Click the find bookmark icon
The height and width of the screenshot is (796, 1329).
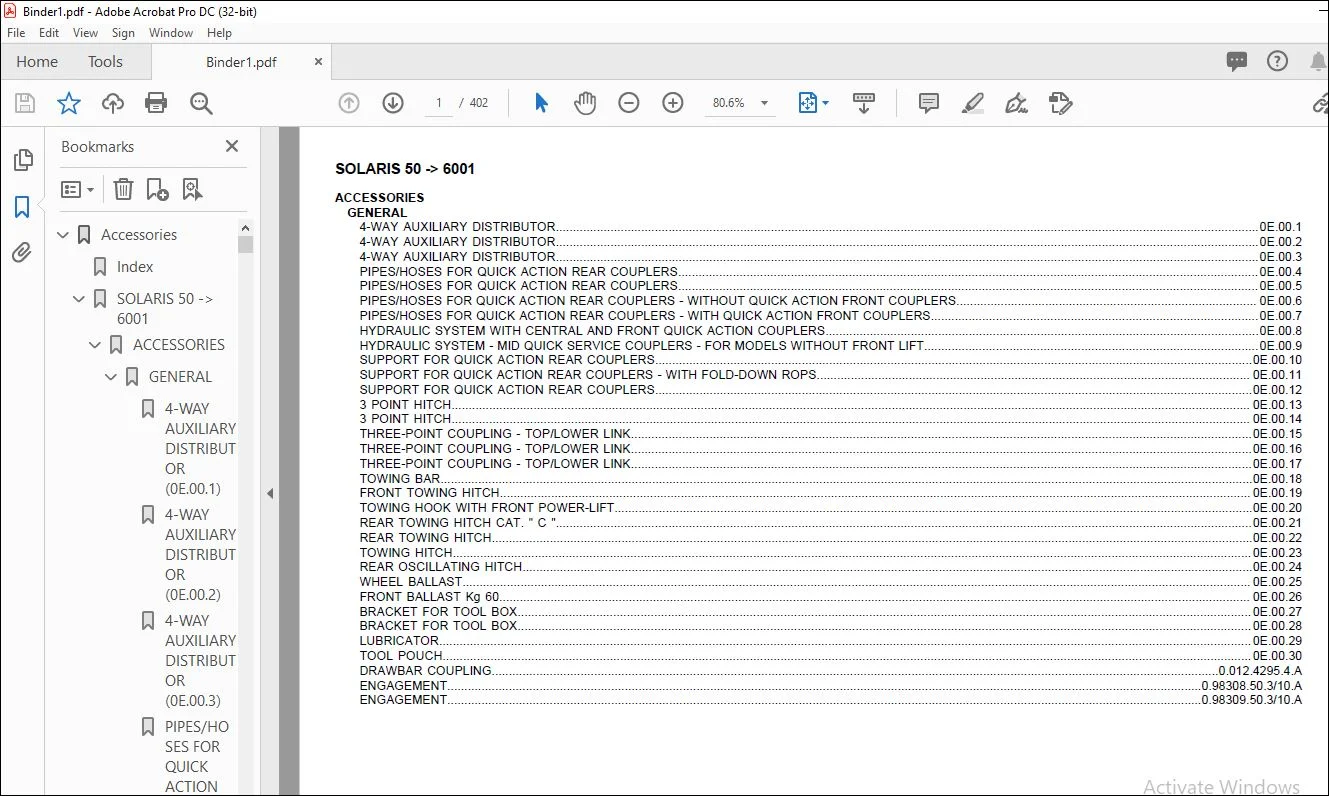[192, 189]
